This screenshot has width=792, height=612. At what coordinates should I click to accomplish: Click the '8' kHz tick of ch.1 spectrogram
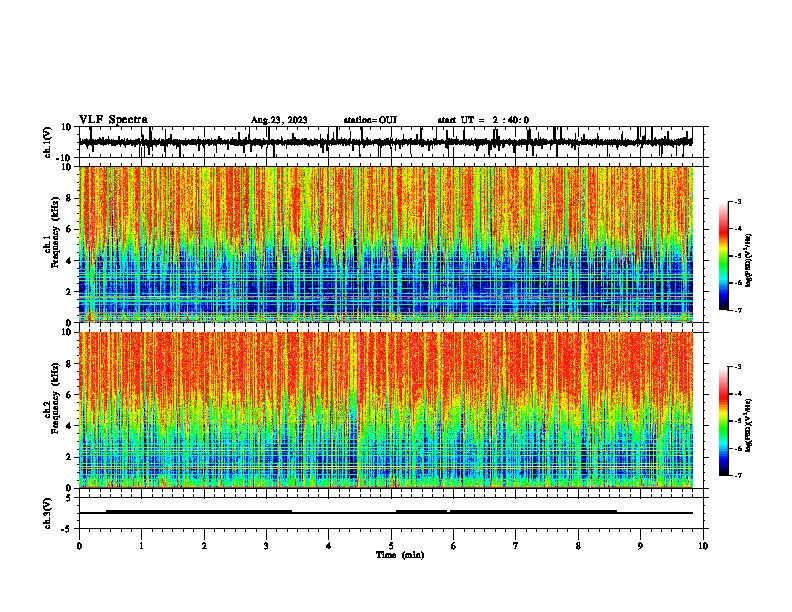click(x=69, y=198)
